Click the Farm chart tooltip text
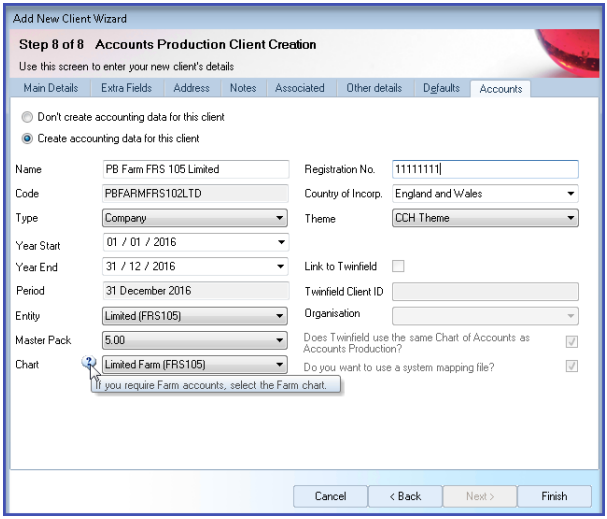607x519 pixels. (212, 385)
